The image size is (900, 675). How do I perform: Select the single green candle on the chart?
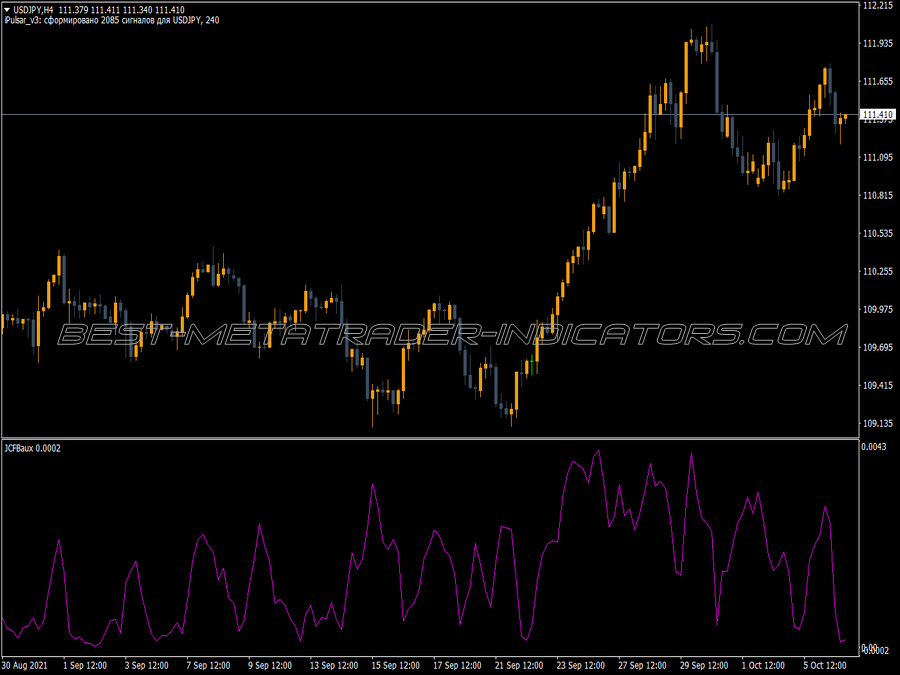(532, 365)
